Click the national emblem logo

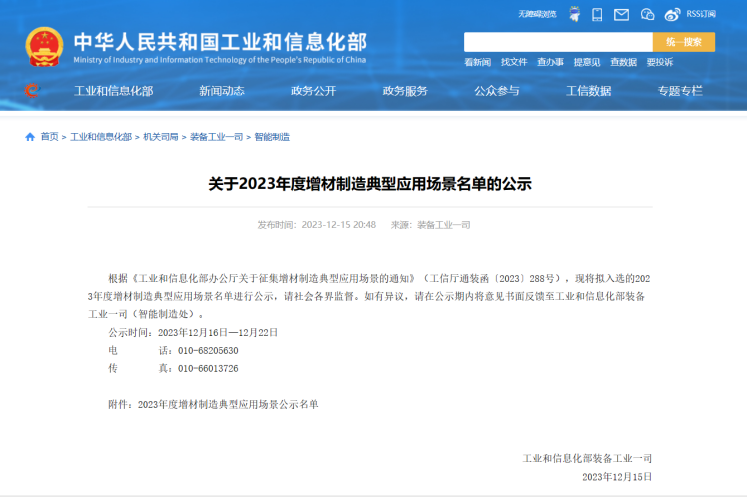coord(44,45)
